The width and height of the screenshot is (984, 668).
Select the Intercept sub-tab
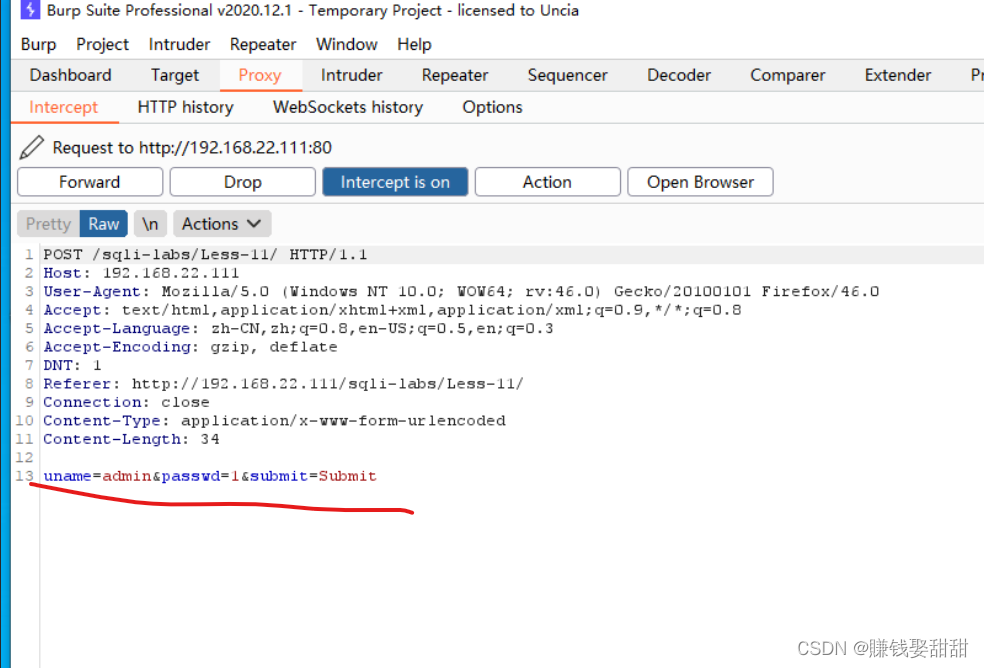[x=63, y=107]
